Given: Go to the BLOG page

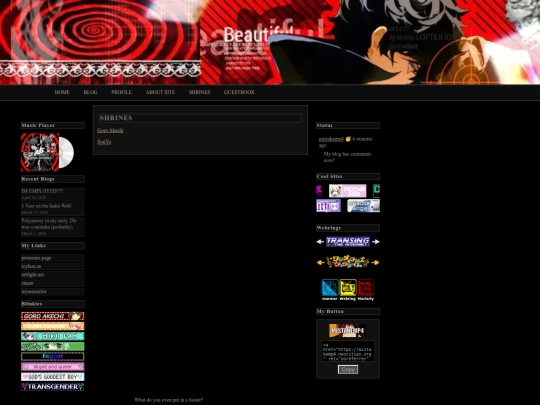Looking at the screenshot, I should click(x=90, y=92).
